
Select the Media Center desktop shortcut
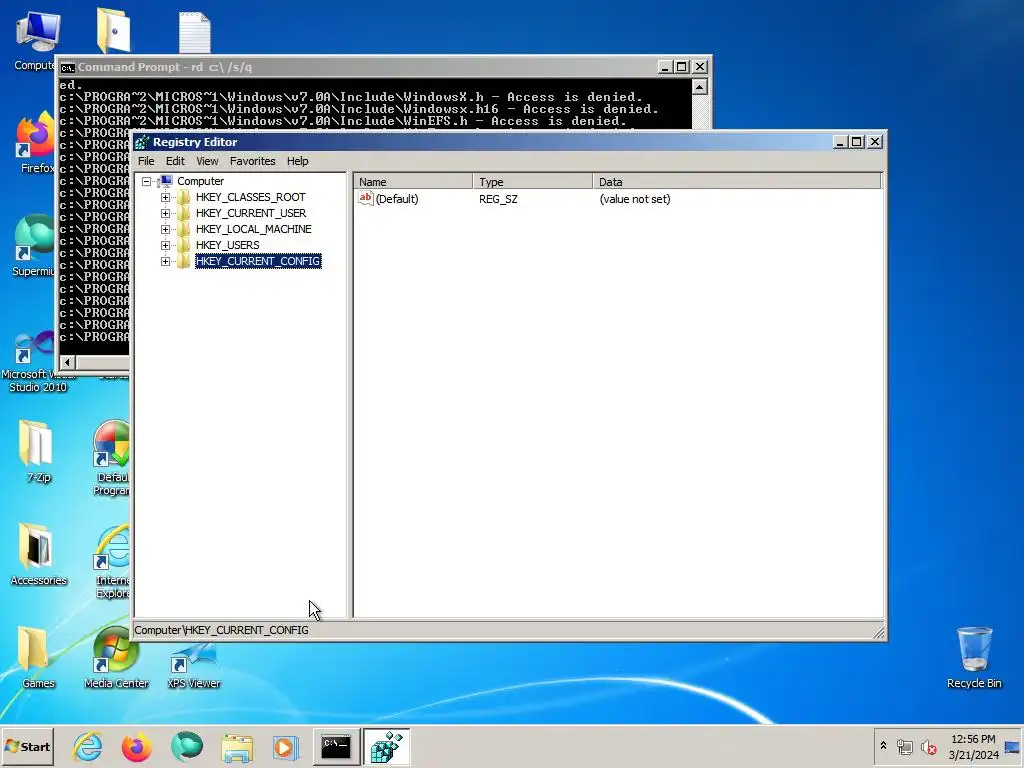point(116,658)
